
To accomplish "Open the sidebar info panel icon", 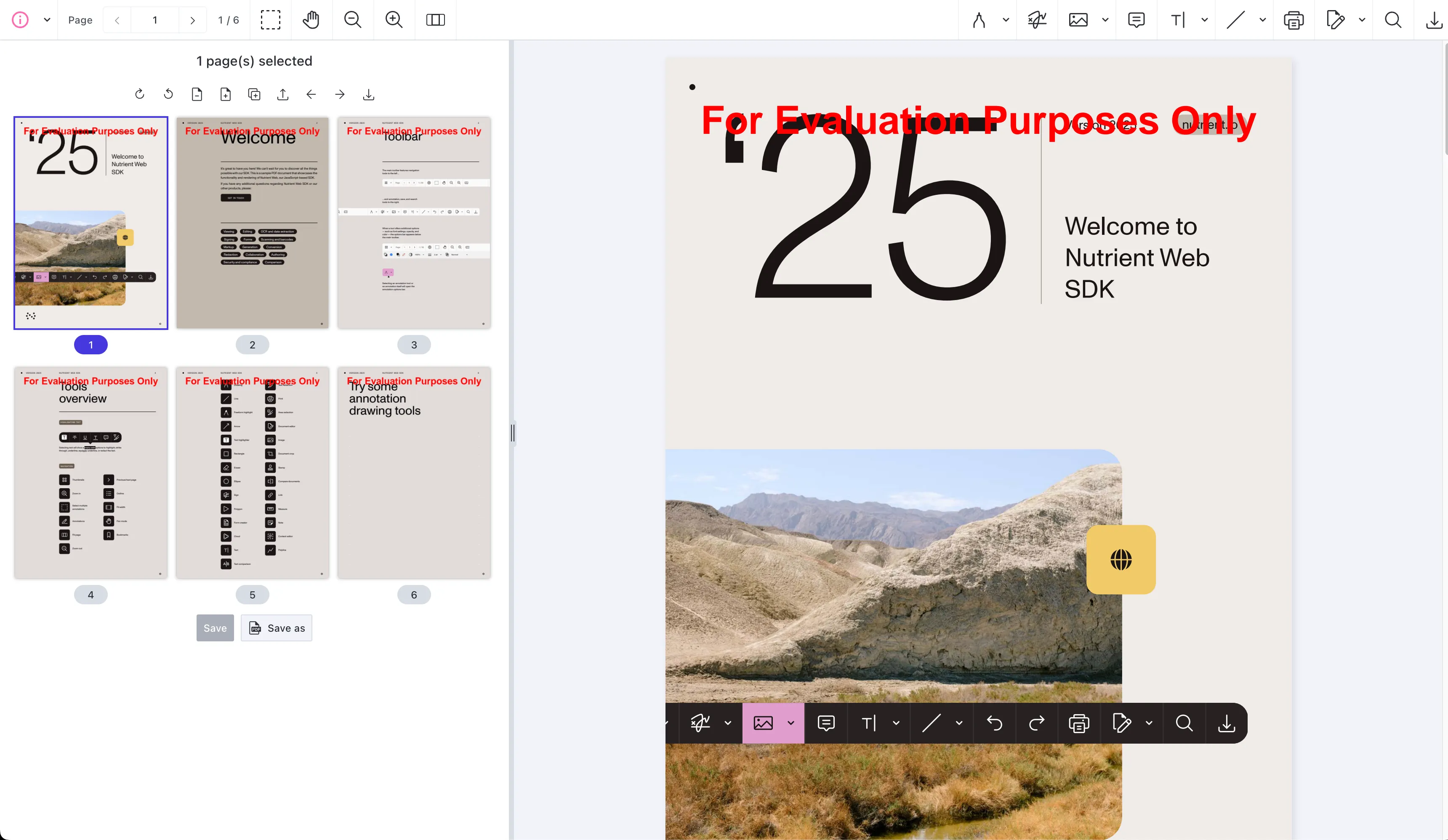I will click(20, 20).
